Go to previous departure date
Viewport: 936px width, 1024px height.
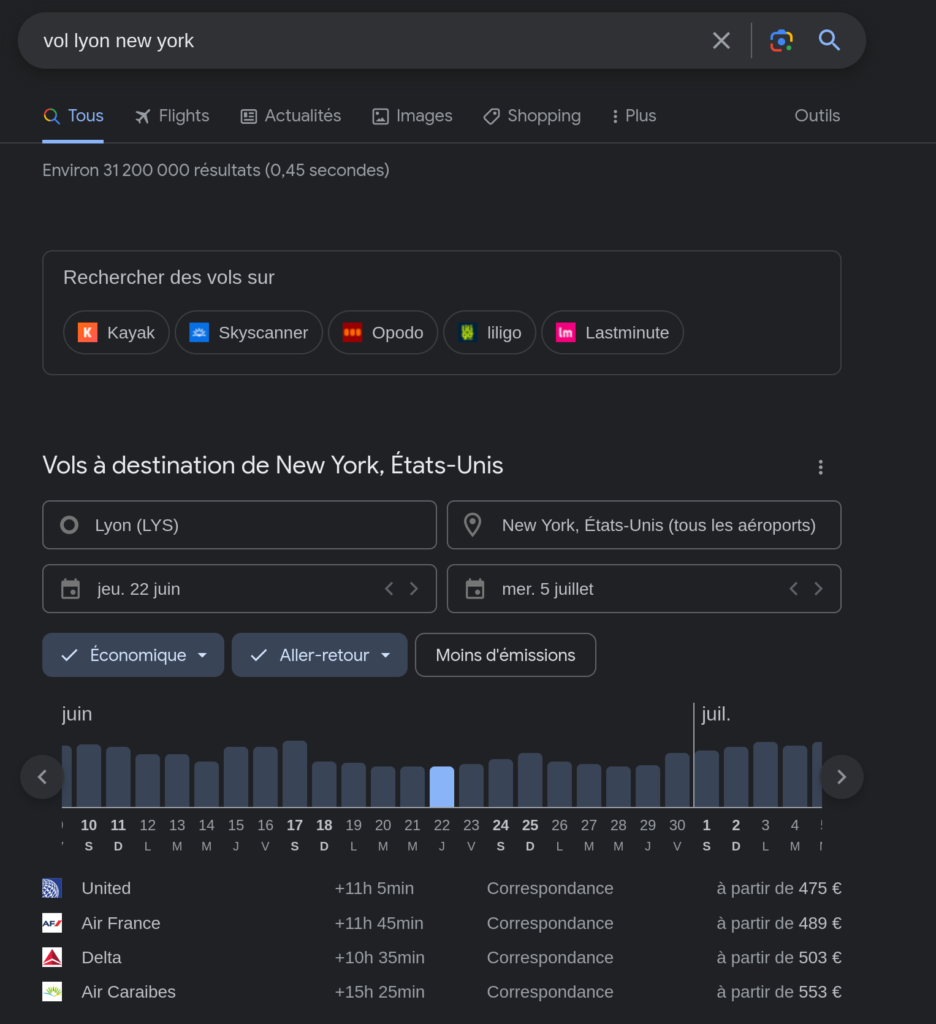tap(389, 589)
